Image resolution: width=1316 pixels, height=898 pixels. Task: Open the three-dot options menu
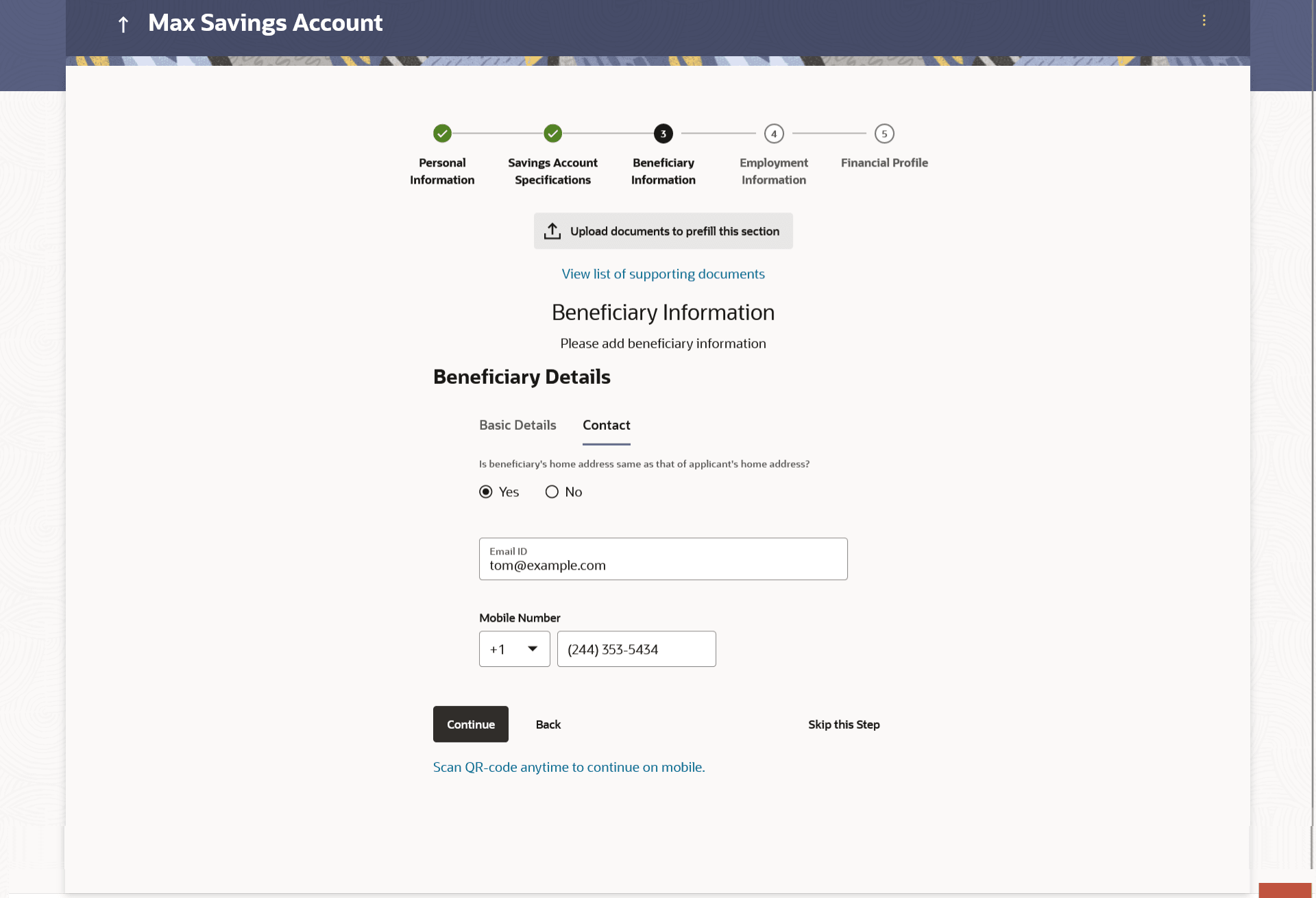click(1204, 21)
